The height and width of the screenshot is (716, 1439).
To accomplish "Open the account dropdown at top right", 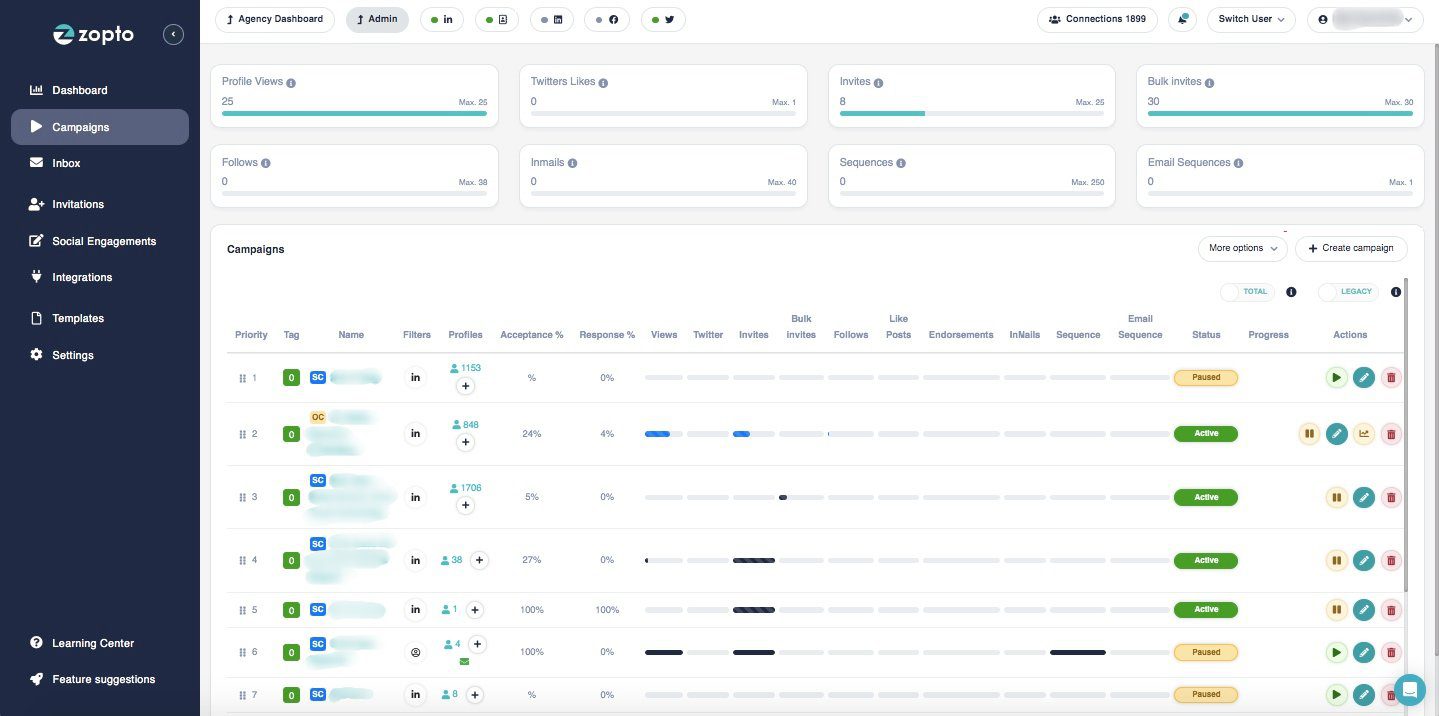I will click(x=1364, y=19).
